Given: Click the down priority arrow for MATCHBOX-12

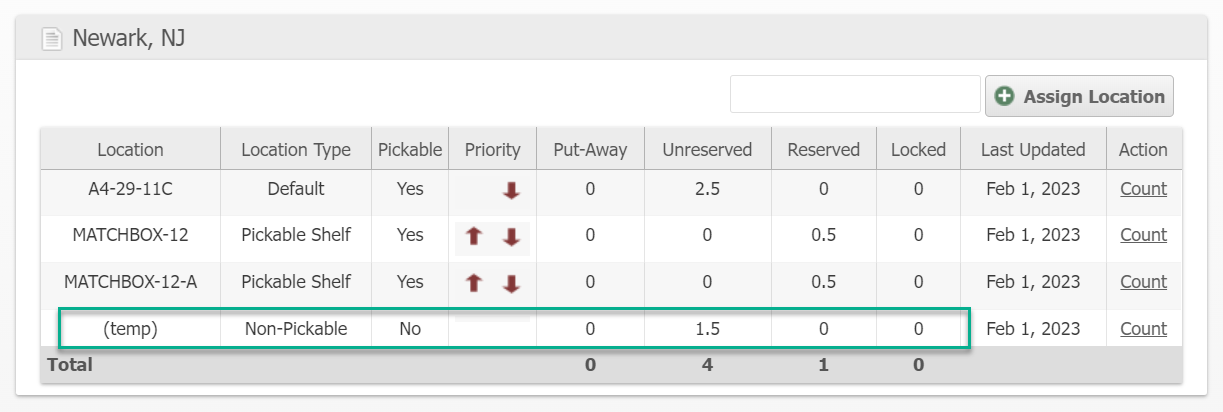Looking at the screenshot, I should [x=511, y=237].
